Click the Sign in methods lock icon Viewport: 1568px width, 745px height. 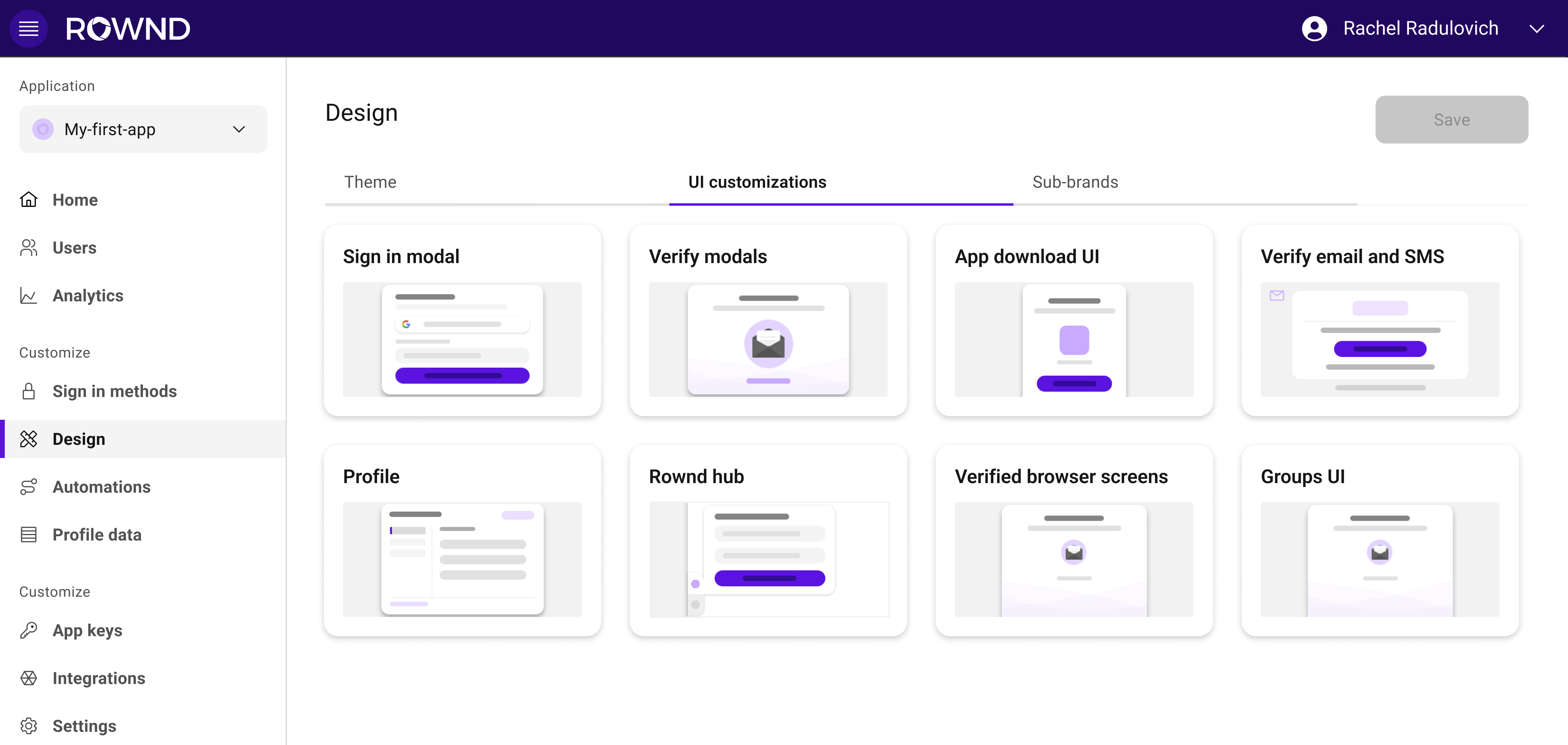pyautogui.click(x=29, y=391)
